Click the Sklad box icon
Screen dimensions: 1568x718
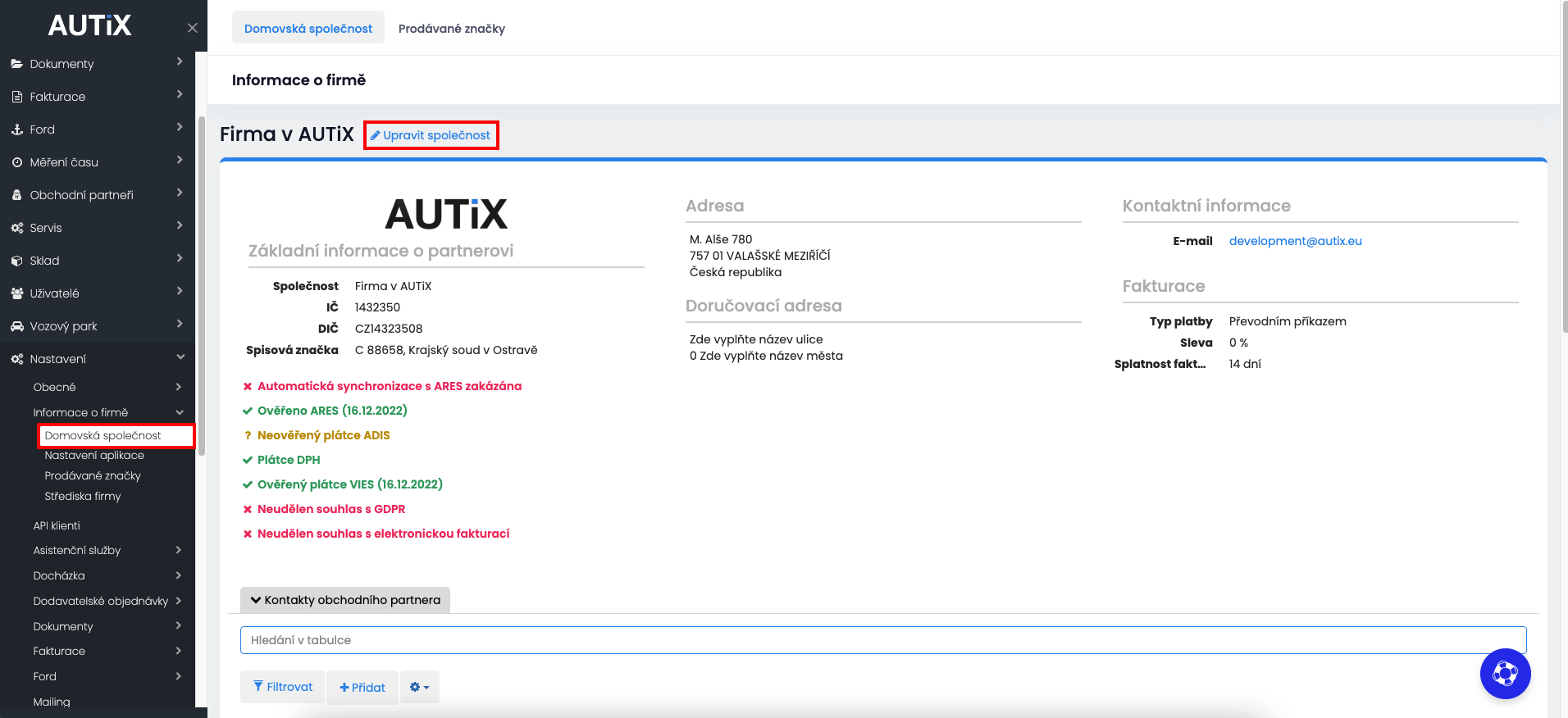(16, 261)
